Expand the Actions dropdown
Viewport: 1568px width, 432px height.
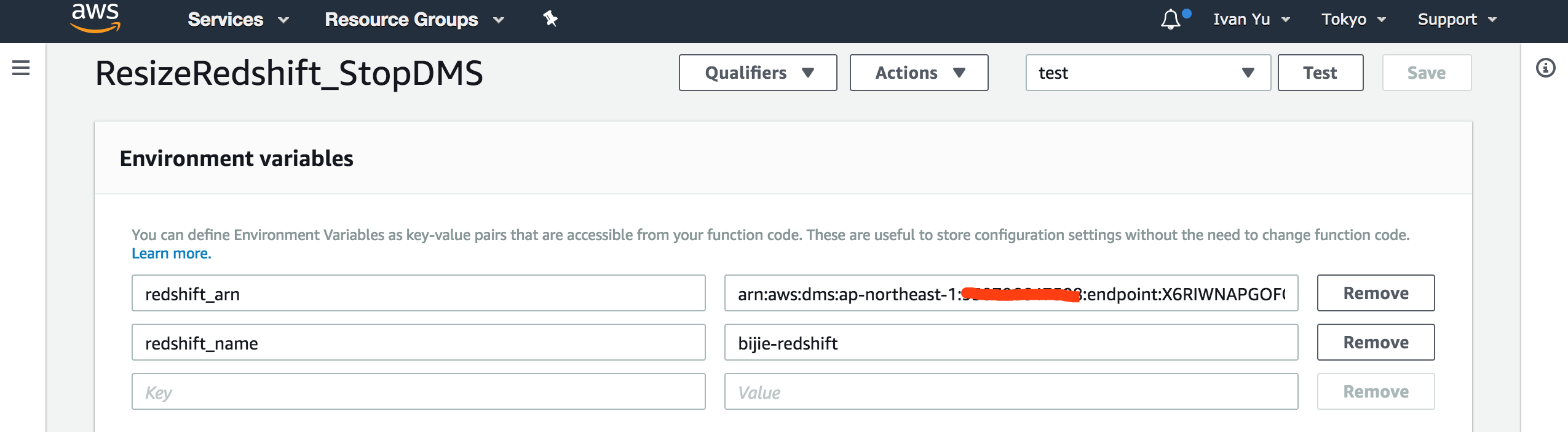click(919, 73)
